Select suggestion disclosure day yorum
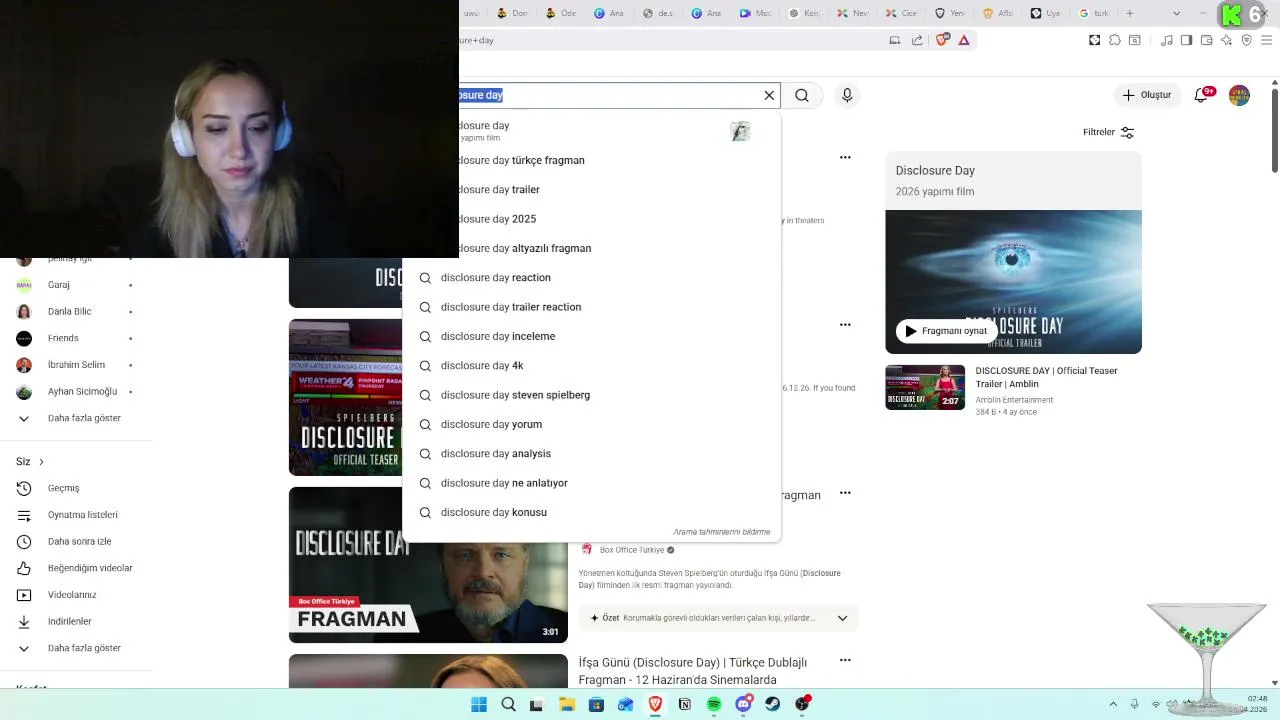The width and height of the screenshot is (1280, 720). [590, 424]
